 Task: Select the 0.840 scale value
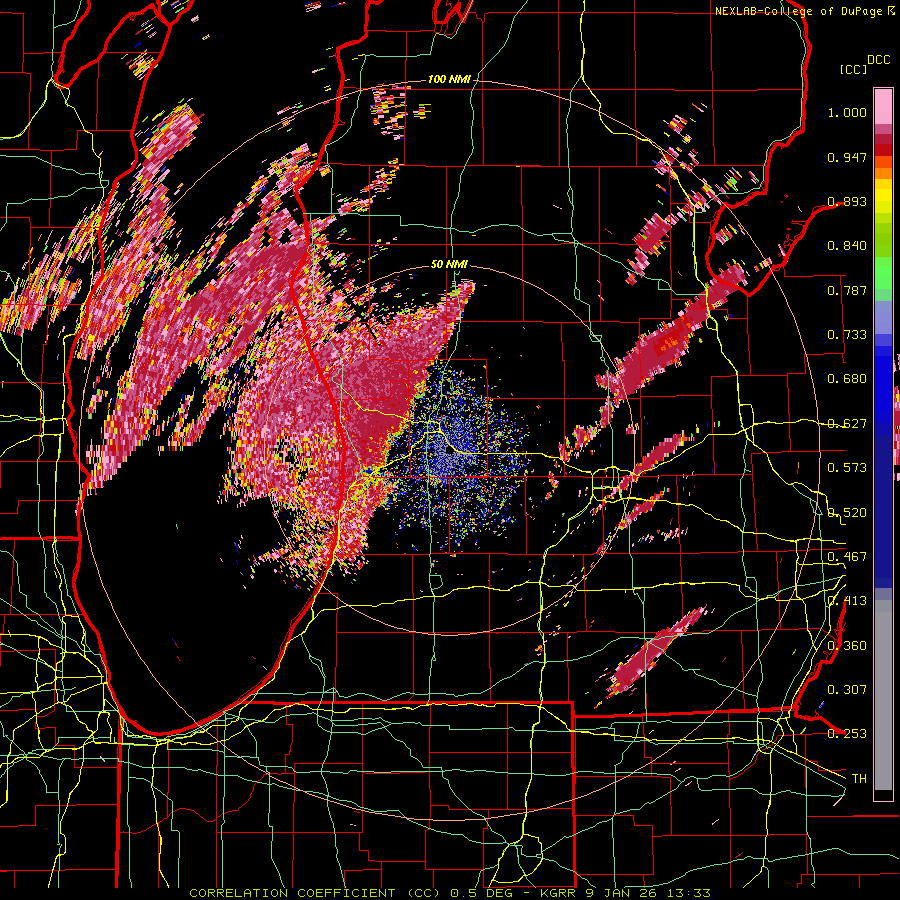(x=847, y=246)
